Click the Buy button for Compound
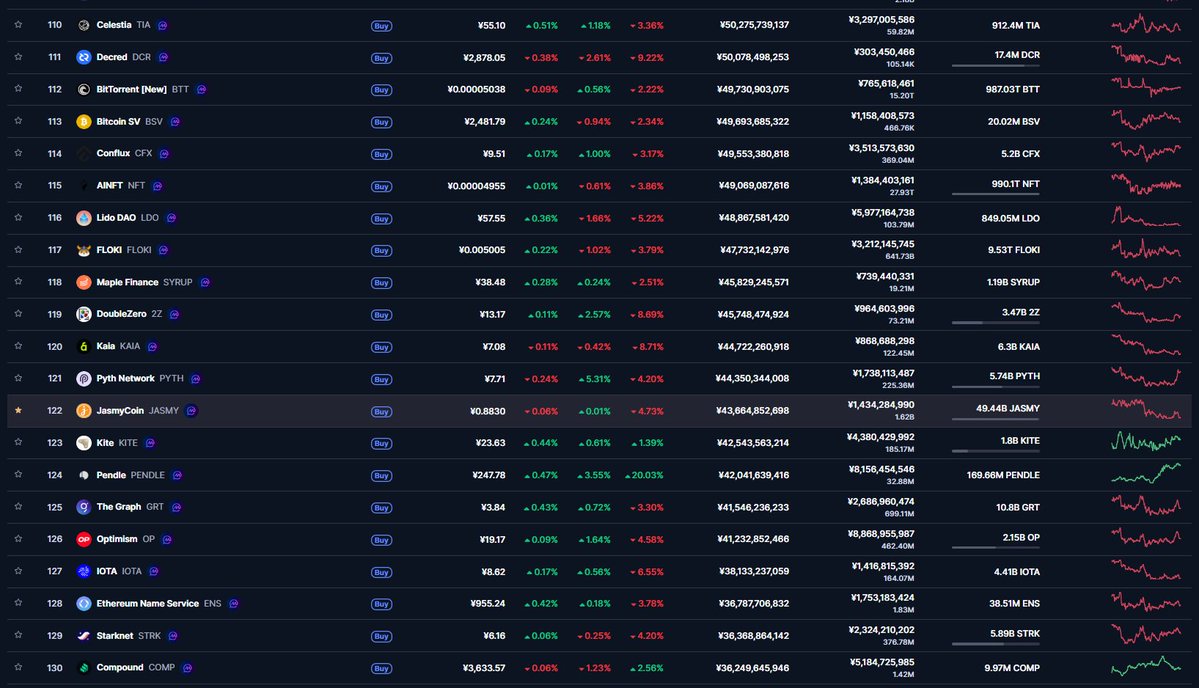Image resolution: width=1199 pixels, height=688 pixels. [x=382, y=668]
